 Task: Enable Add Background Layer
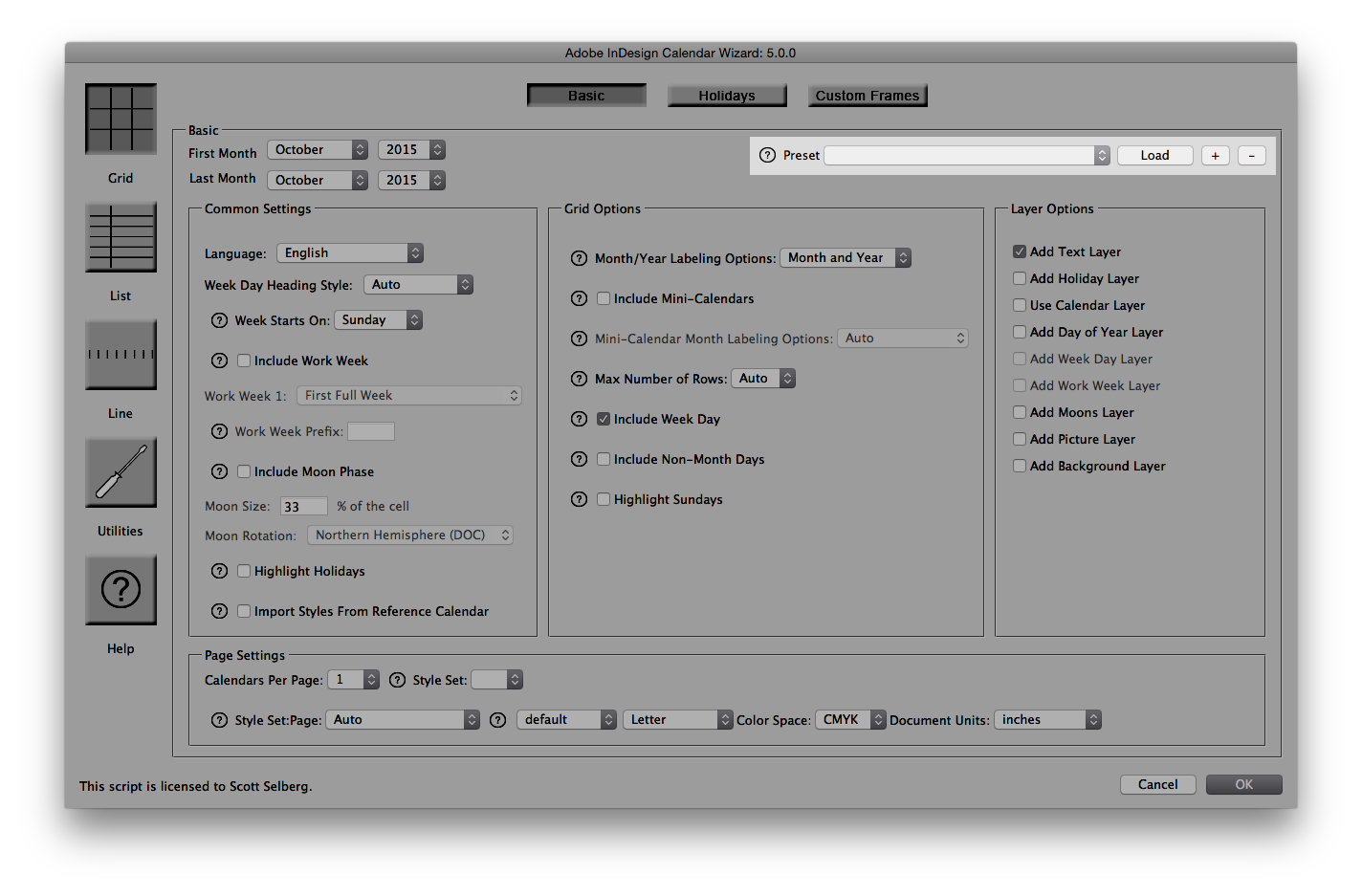tap(1020, 466)
